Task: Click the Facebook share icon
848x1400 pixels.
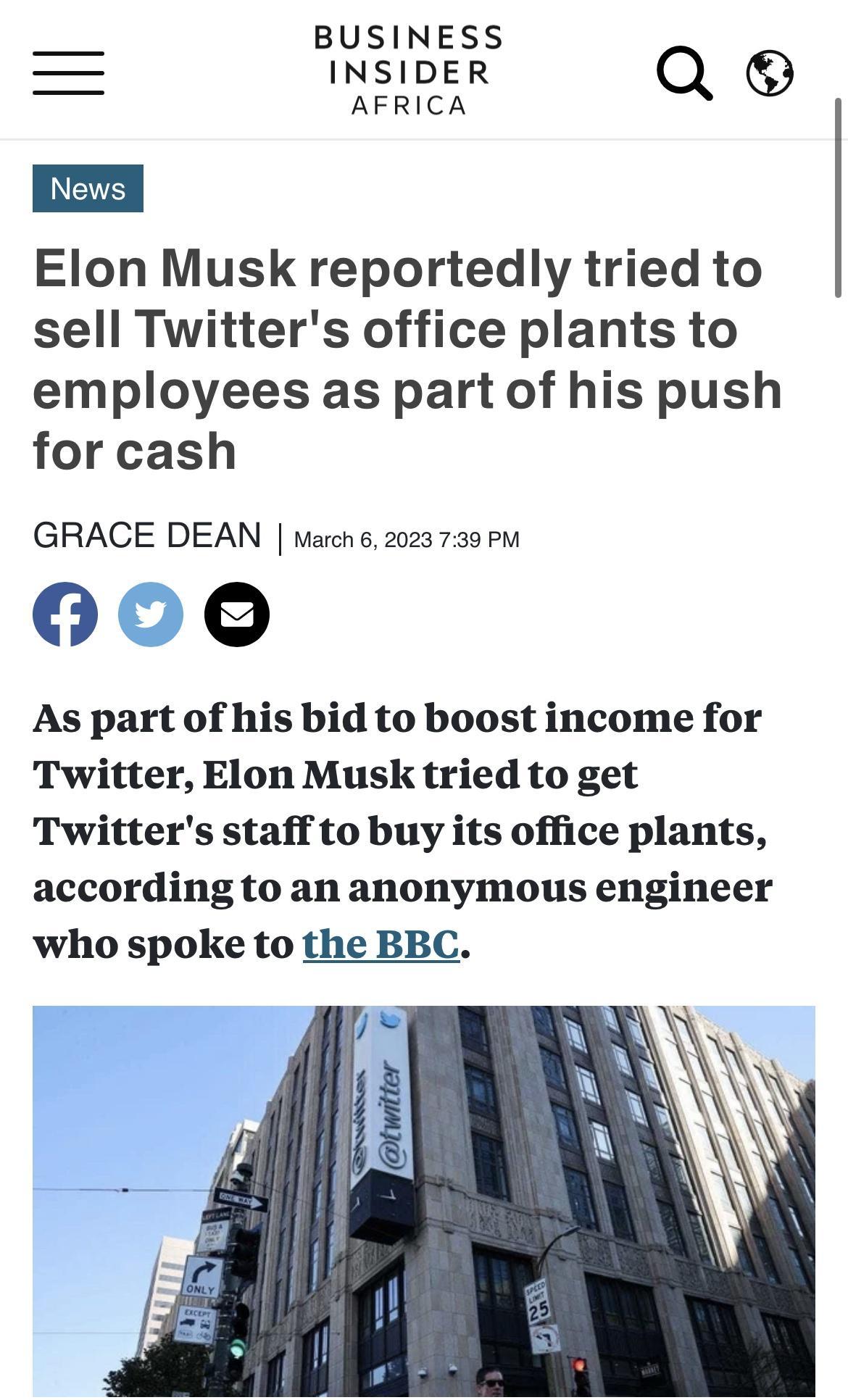Action: coord(65,613)
